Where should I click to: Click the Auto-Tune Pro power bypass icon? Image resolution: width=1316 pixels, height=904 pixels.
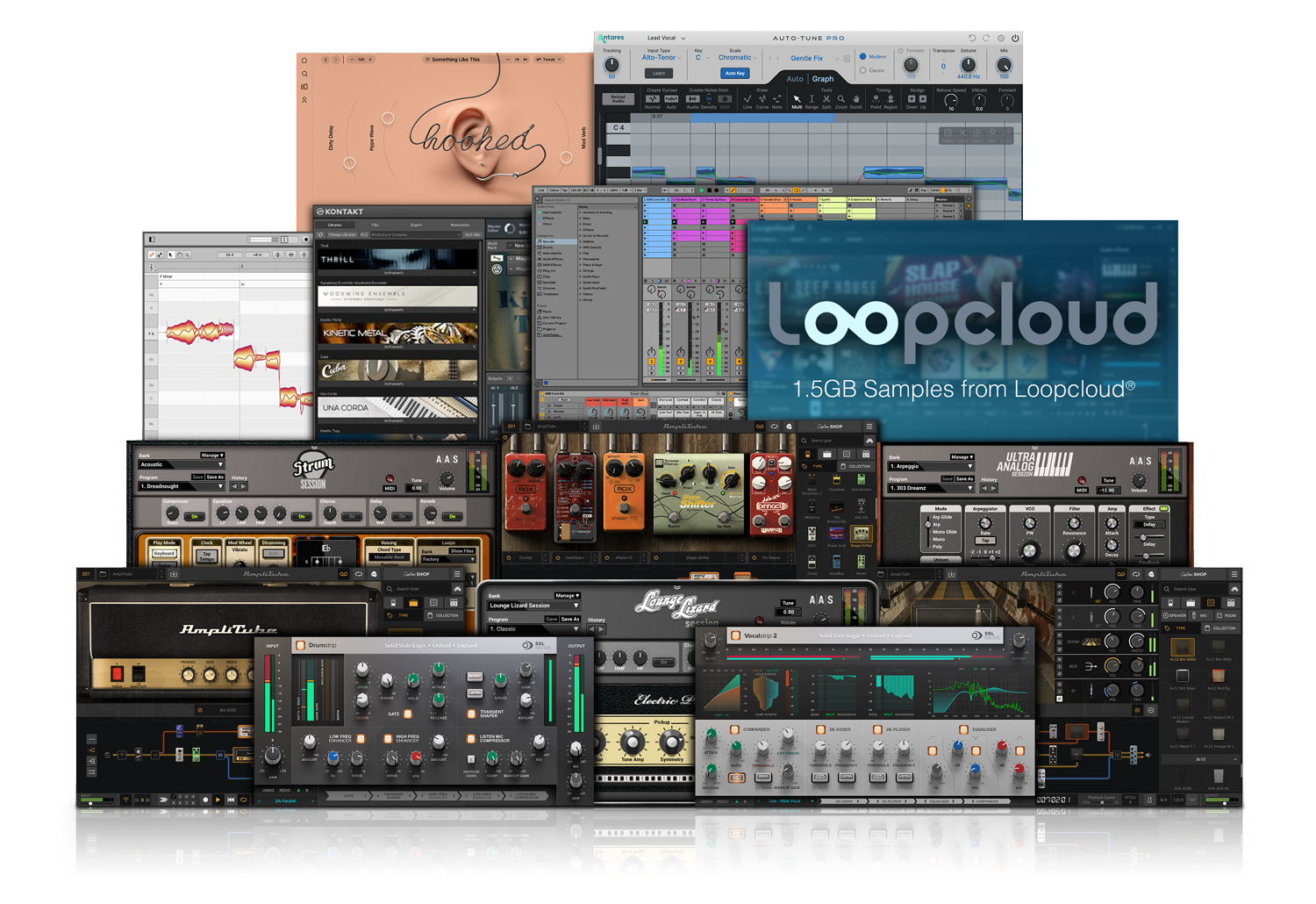pos(1015,39)
